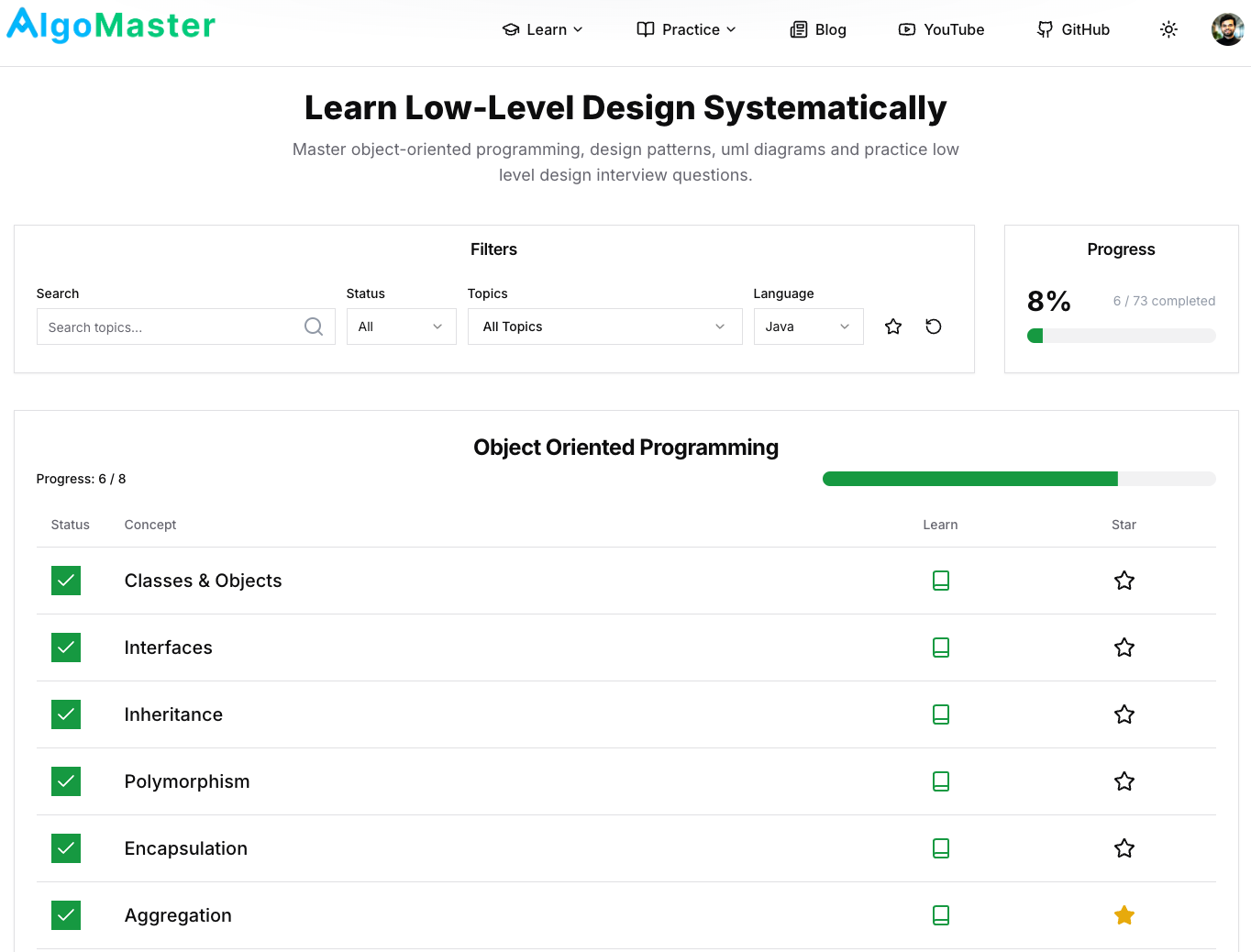Star the Polymorphism concept
This screenshot has width=1251, height=952.
coord(1124,781)
